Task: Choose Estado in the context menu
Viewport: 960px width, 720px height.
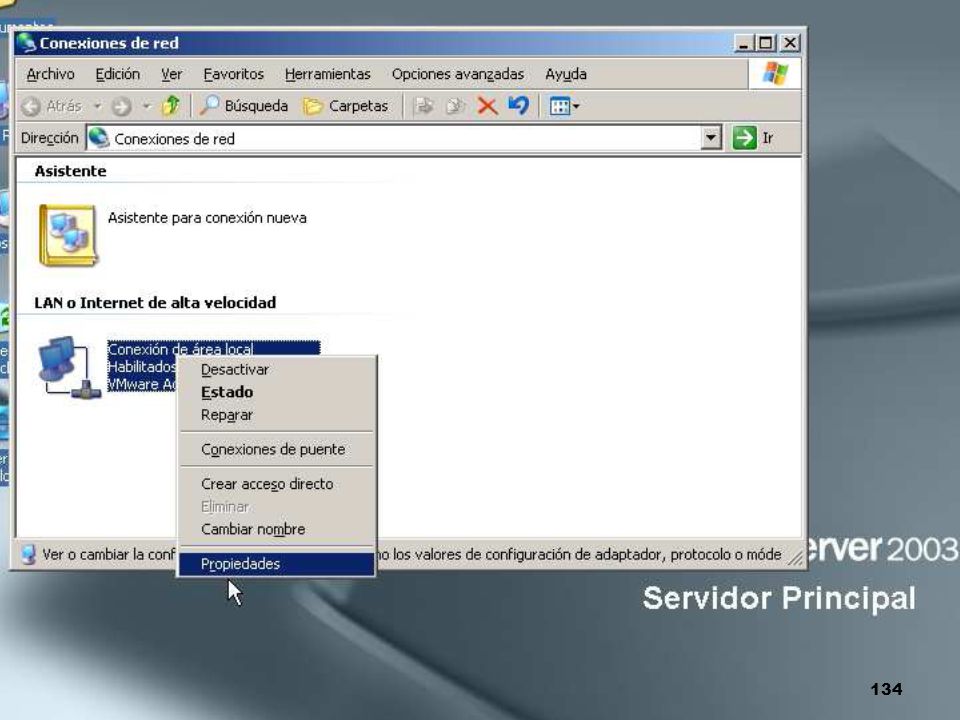Action: tap(277, 392)
